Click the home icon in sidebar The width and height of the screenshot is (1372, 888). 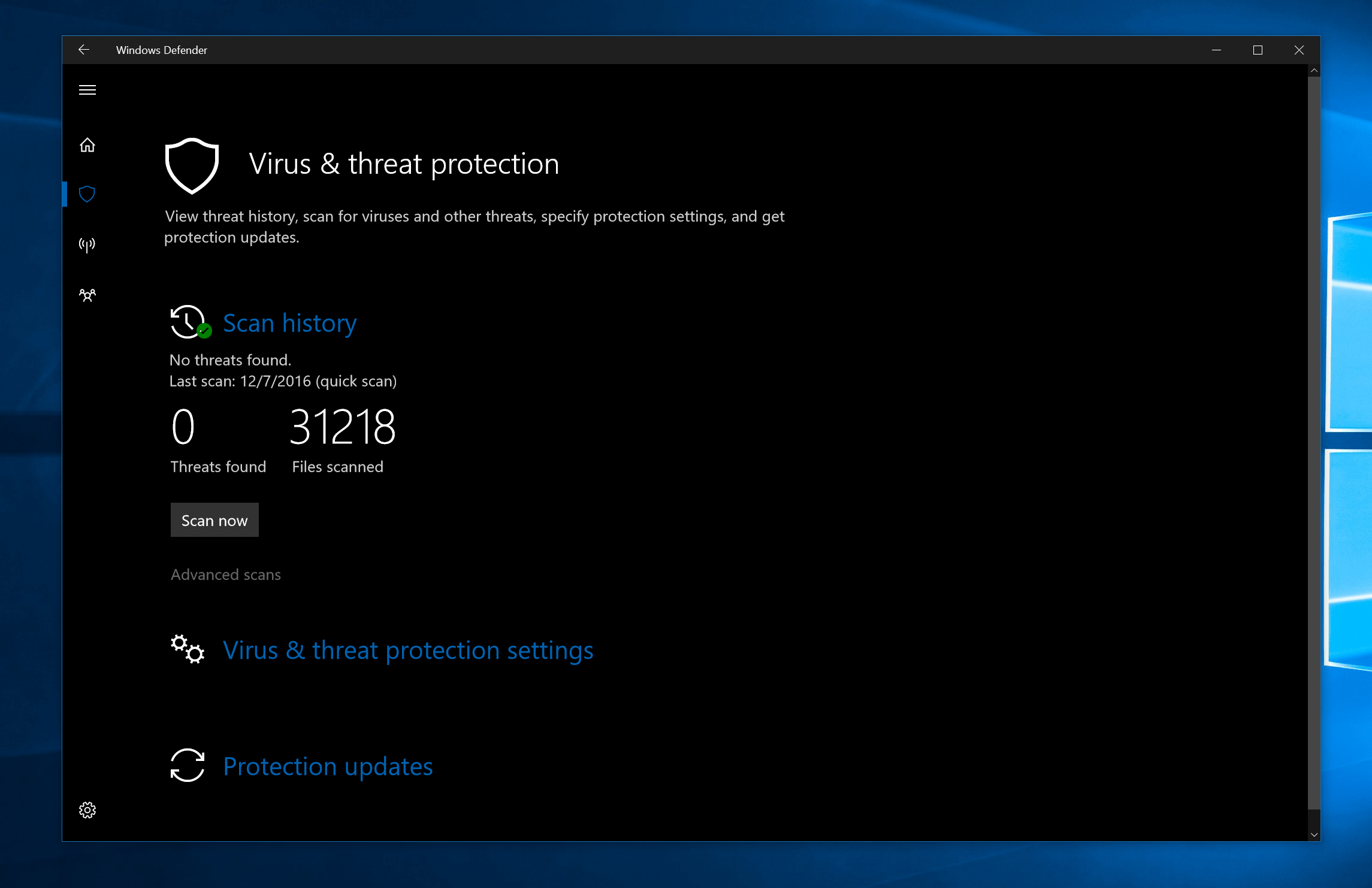(x=88, y=143)
